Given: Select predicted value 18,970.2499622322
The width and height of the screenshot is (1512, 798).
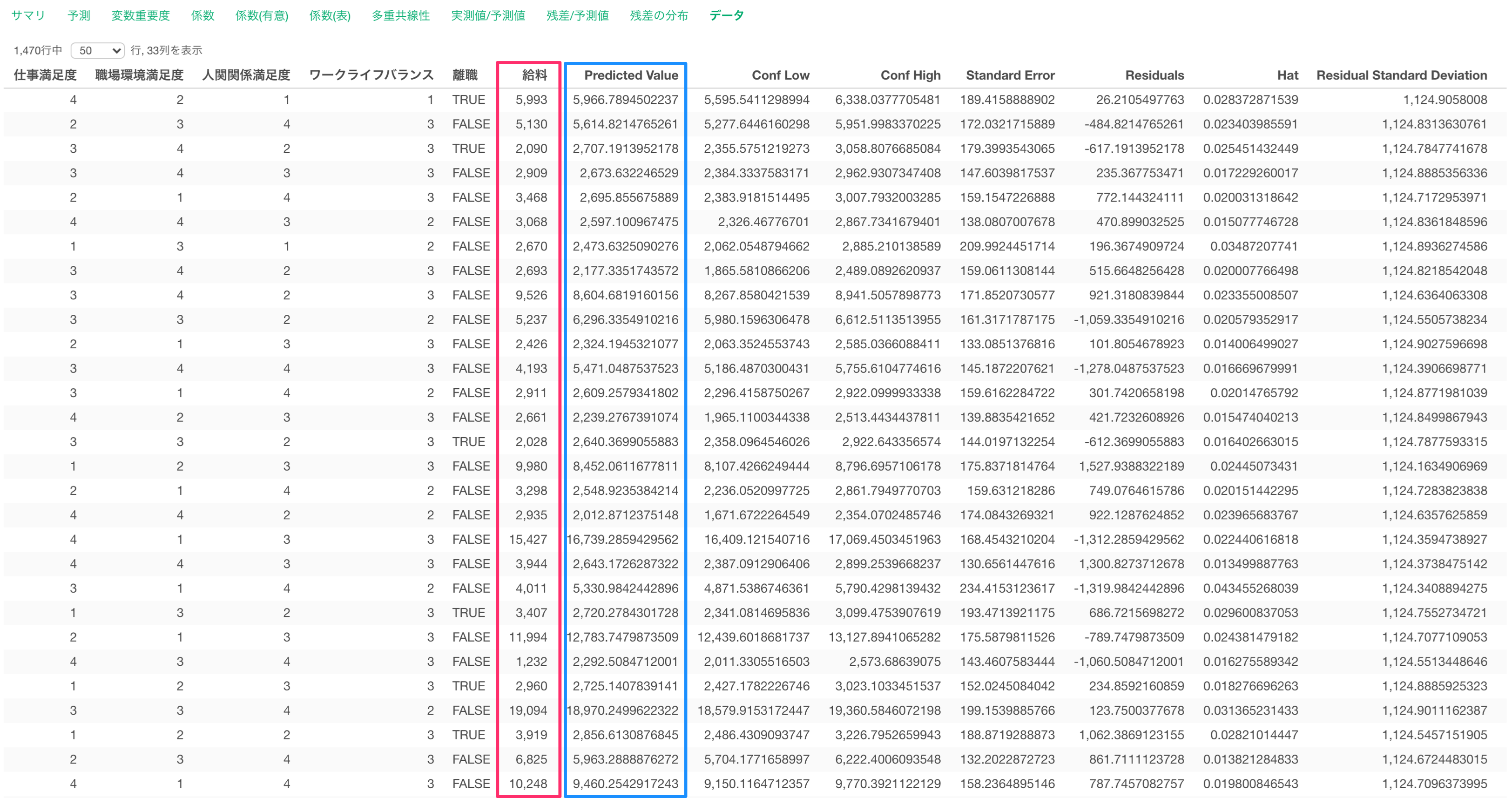Looking at the screenshot, I should pyautogui.click(x=622, y=710).
